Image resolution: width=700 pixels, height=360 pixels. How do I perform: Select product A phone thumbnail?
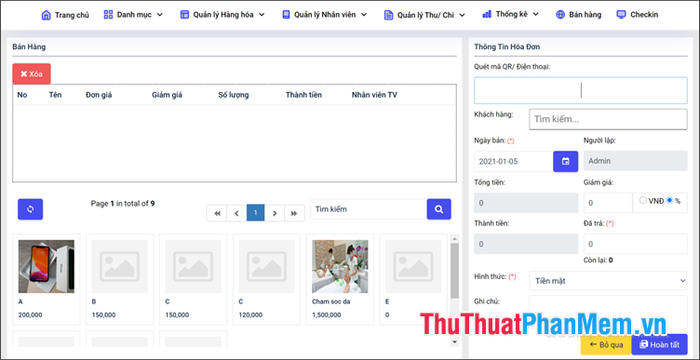46,266
